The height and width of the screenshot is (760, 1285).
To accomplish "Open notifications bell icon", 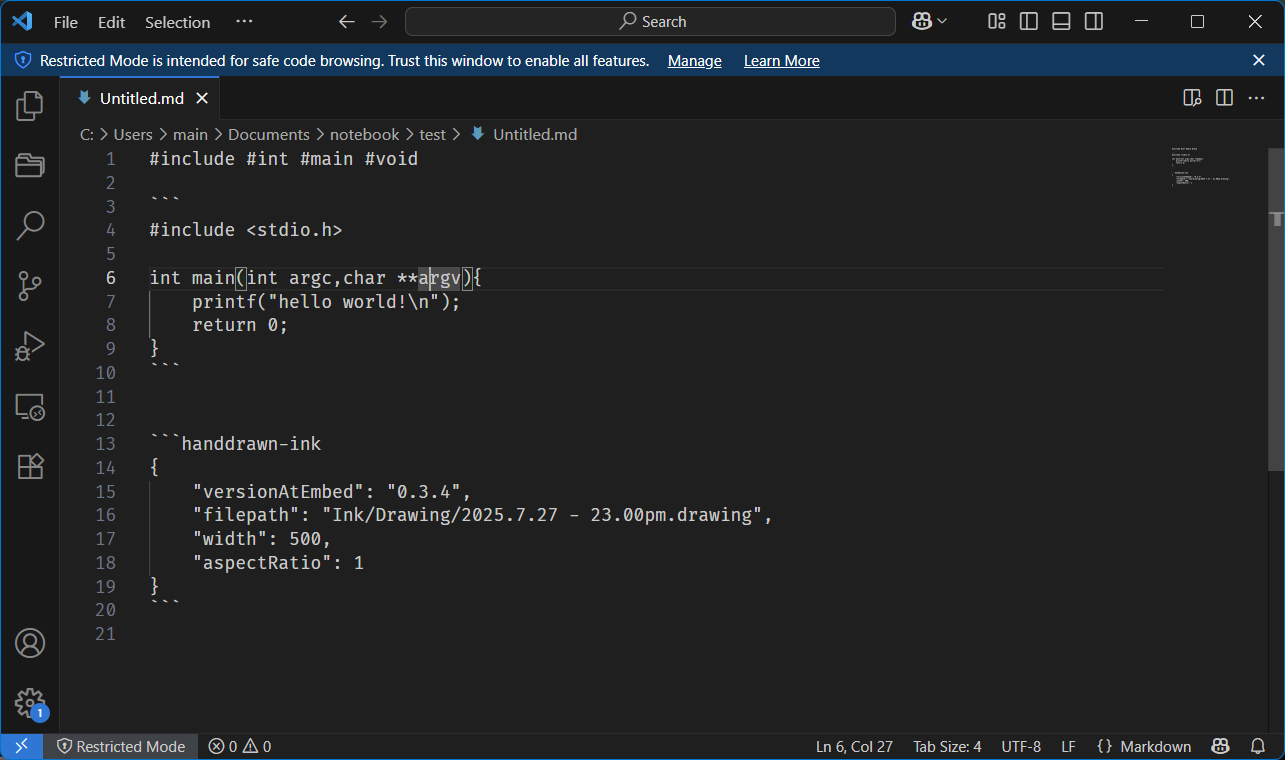I will point(1258,746).
